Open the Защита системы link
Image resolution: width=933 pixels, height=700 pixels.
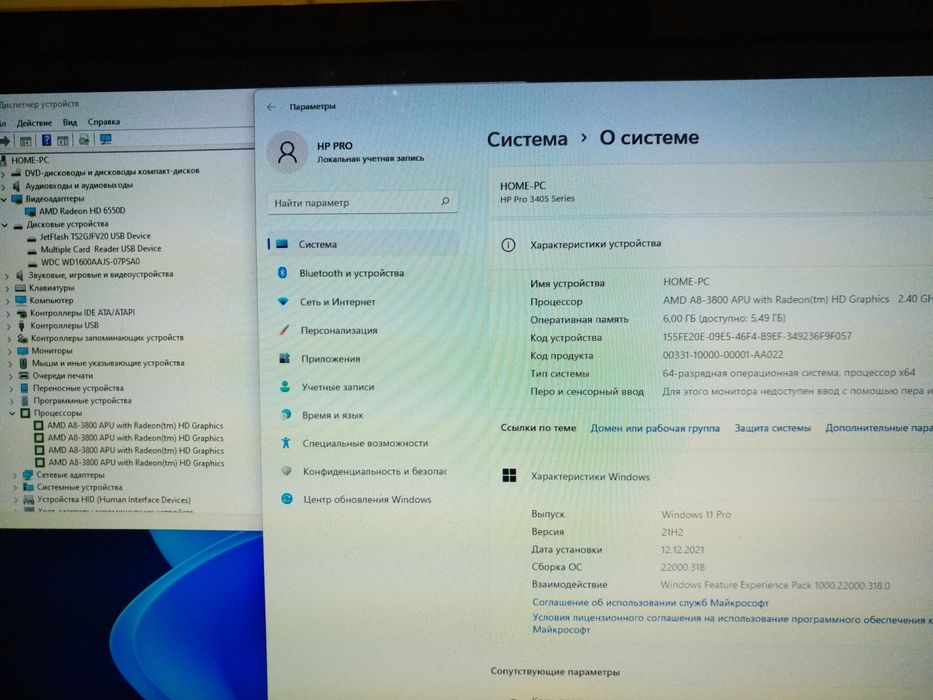772,427
